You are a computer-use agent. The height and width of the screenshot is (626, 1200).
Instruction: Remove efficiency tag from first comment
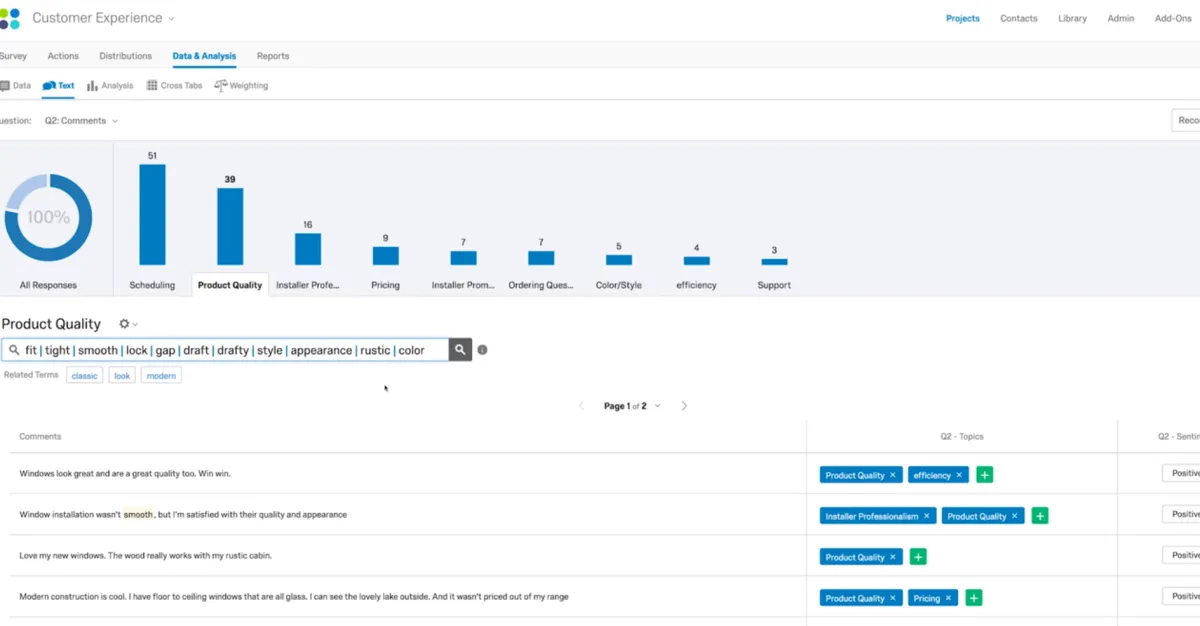(x=959, y=475)
